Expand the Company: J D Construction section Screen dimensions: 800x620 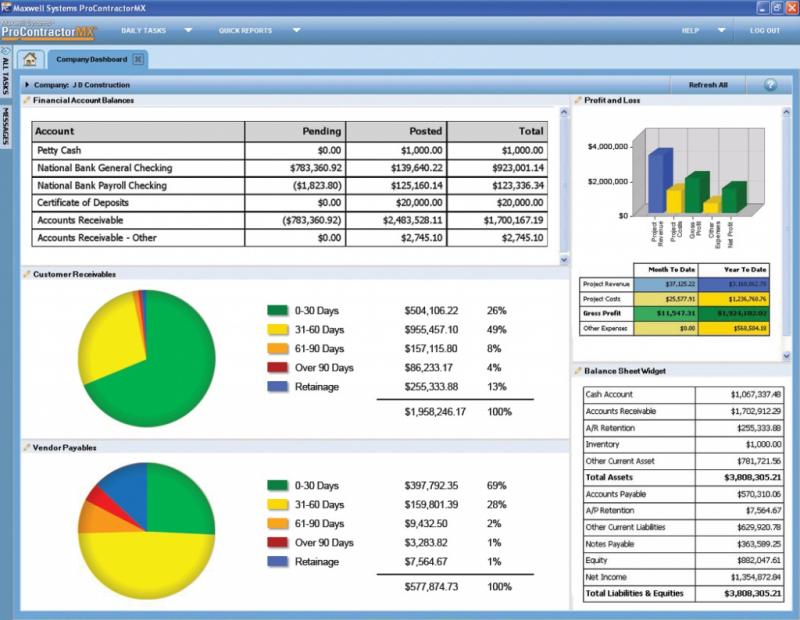[28, 85]
